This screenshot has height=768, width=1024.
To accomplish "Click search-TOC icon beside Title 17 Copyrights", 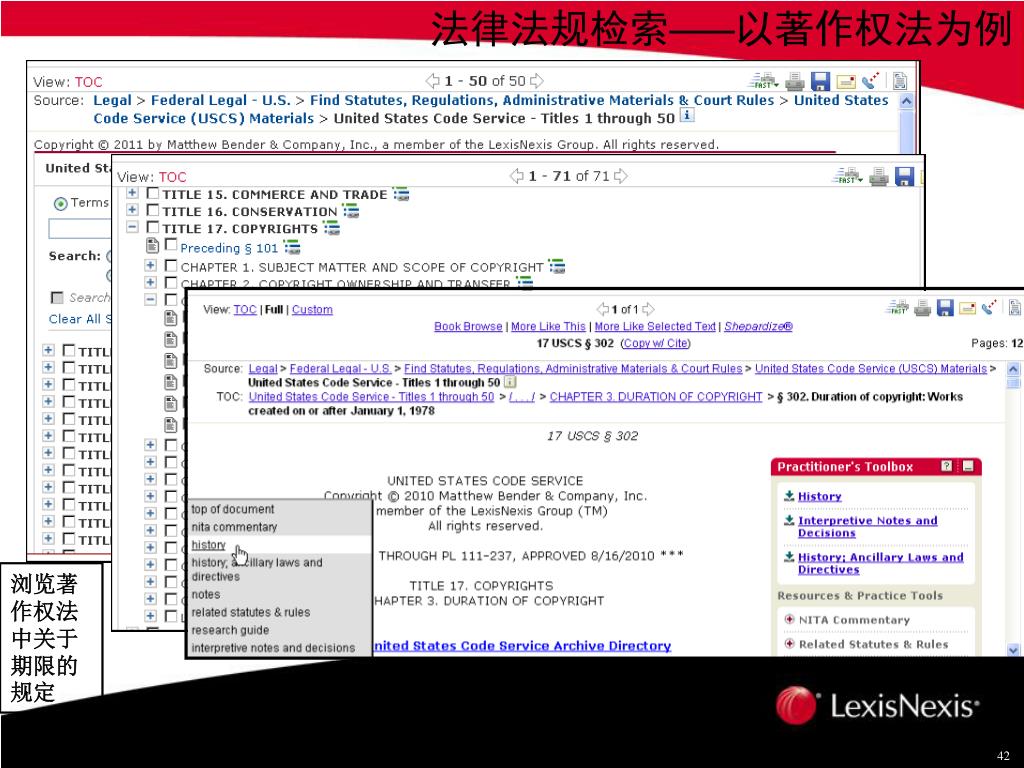I will [332, 229].
